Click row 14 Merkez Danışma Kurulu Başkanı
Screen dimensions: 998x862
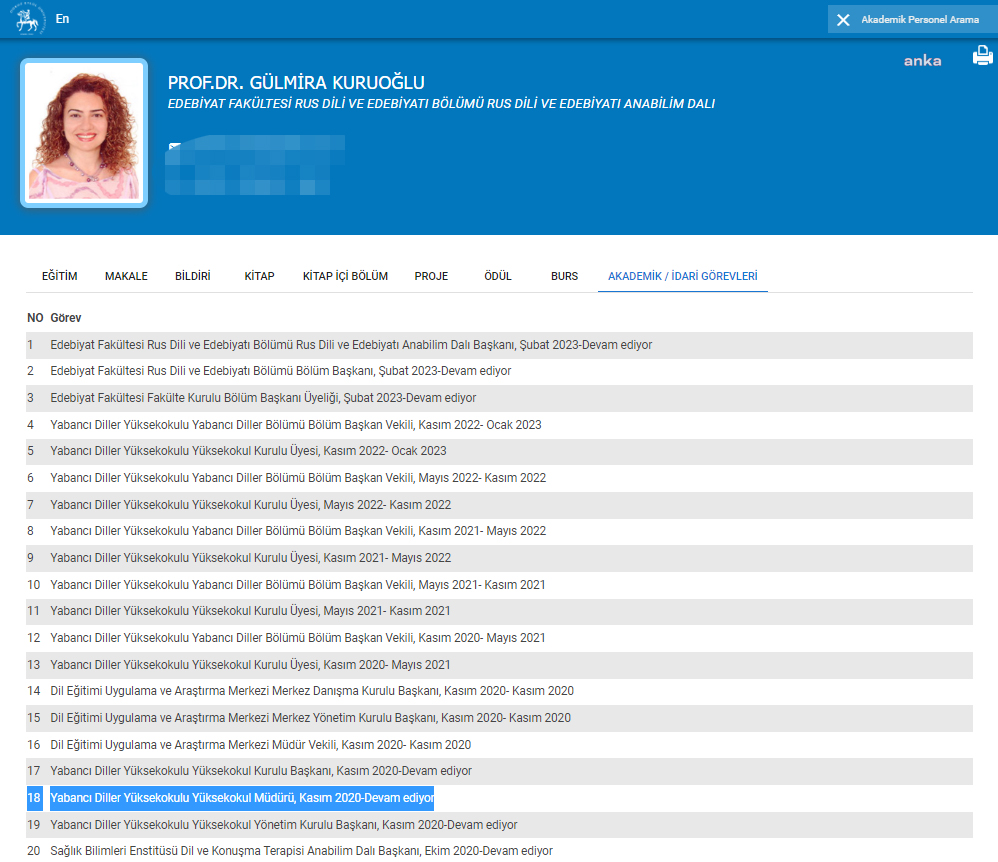coord(499,691)
